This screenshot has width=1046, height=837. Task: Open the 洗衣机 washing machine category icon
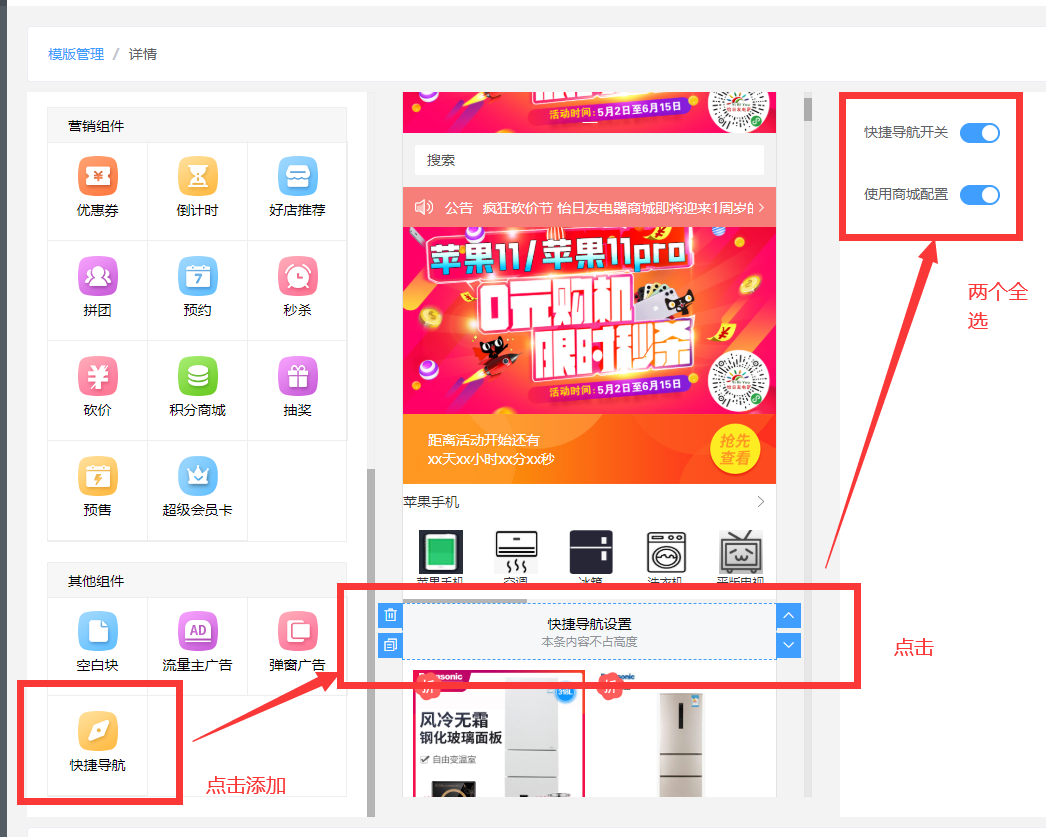666,552
